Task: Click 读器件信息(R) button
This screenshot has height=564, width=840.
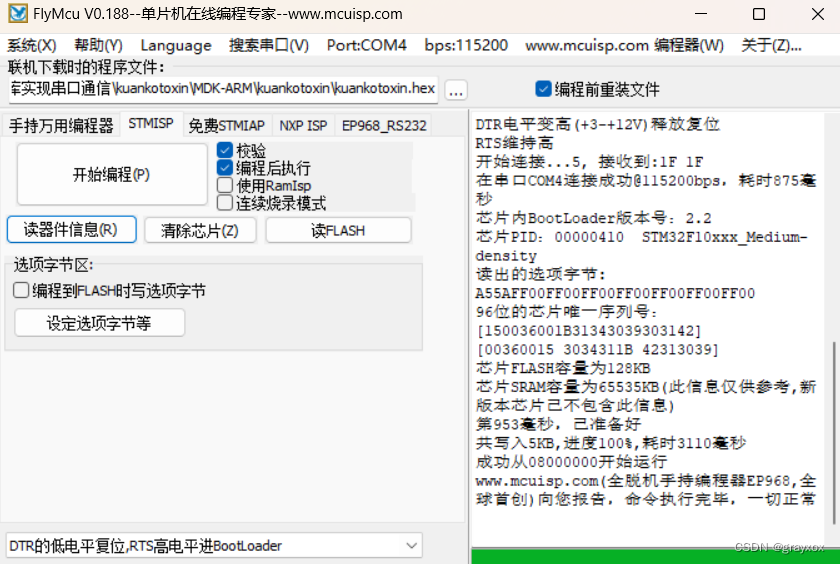Action: [x=71, y=230]
